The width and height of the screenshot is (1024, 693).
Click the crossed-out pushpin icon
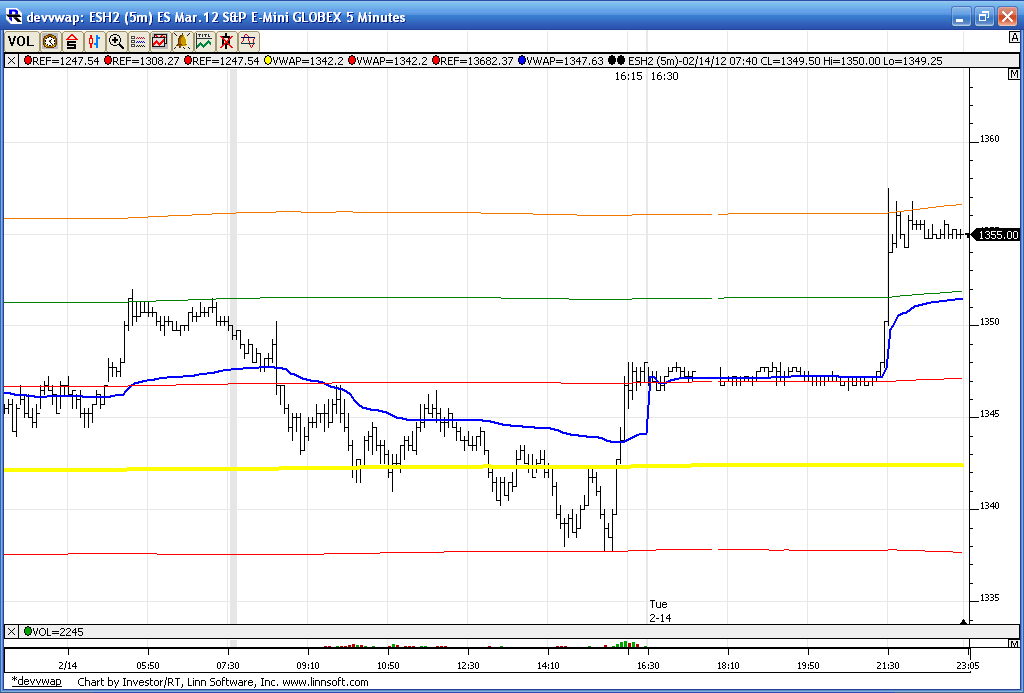pos(226,42)
